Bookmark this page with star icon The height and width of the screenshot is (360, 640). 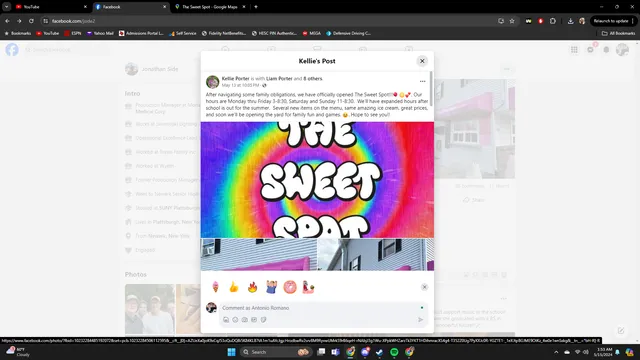click(512, 21)
